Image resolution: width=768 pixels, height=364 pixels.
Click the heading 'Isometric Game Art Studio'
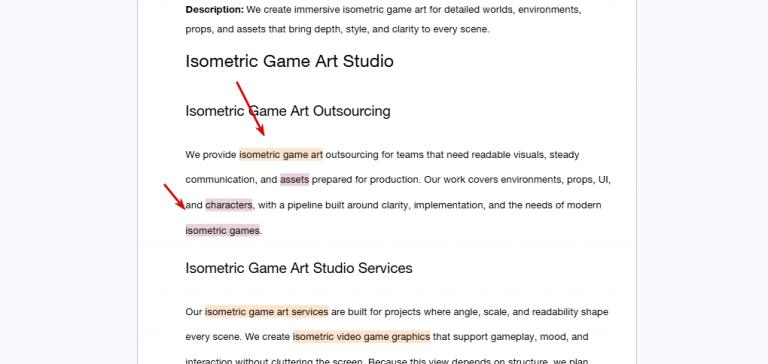click(289, 61)
